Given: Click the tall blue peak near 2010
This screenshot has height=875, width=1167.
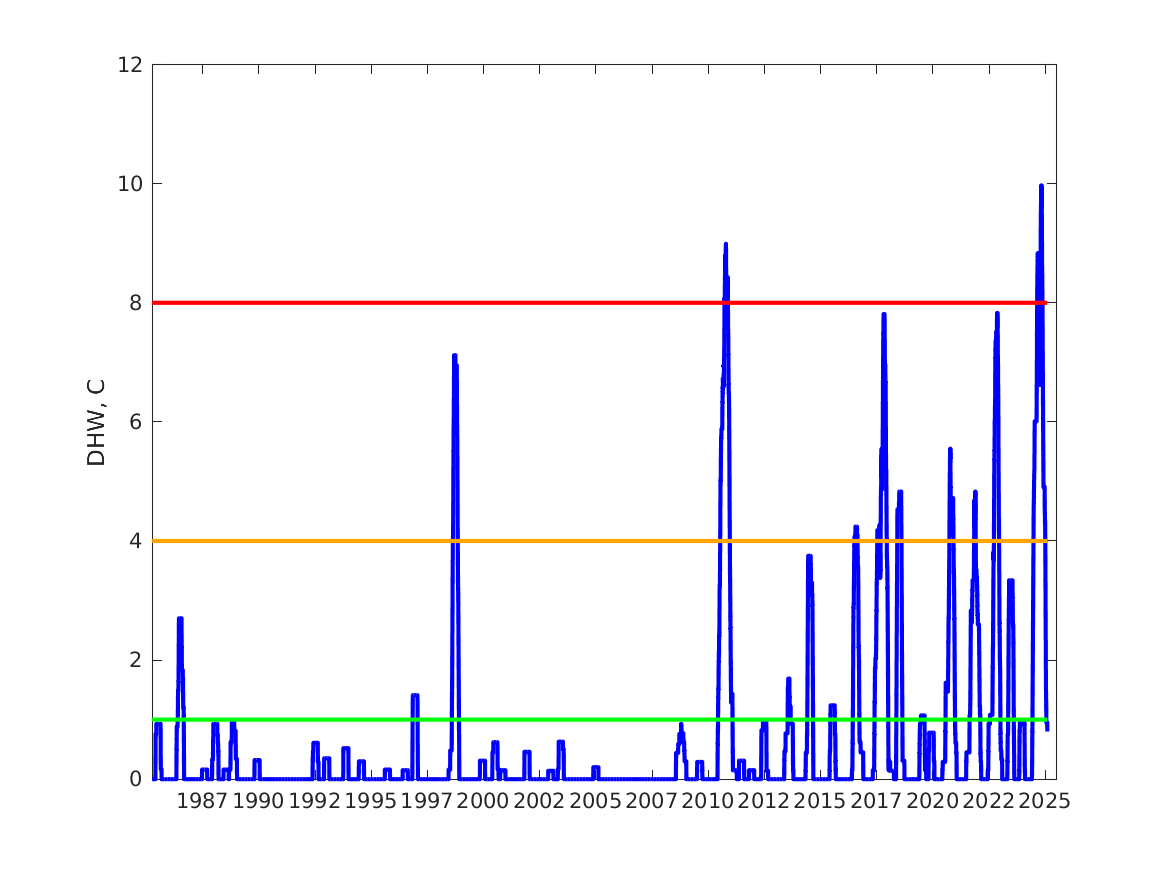Looking at the screenshot, I should [x=726, y=246].
